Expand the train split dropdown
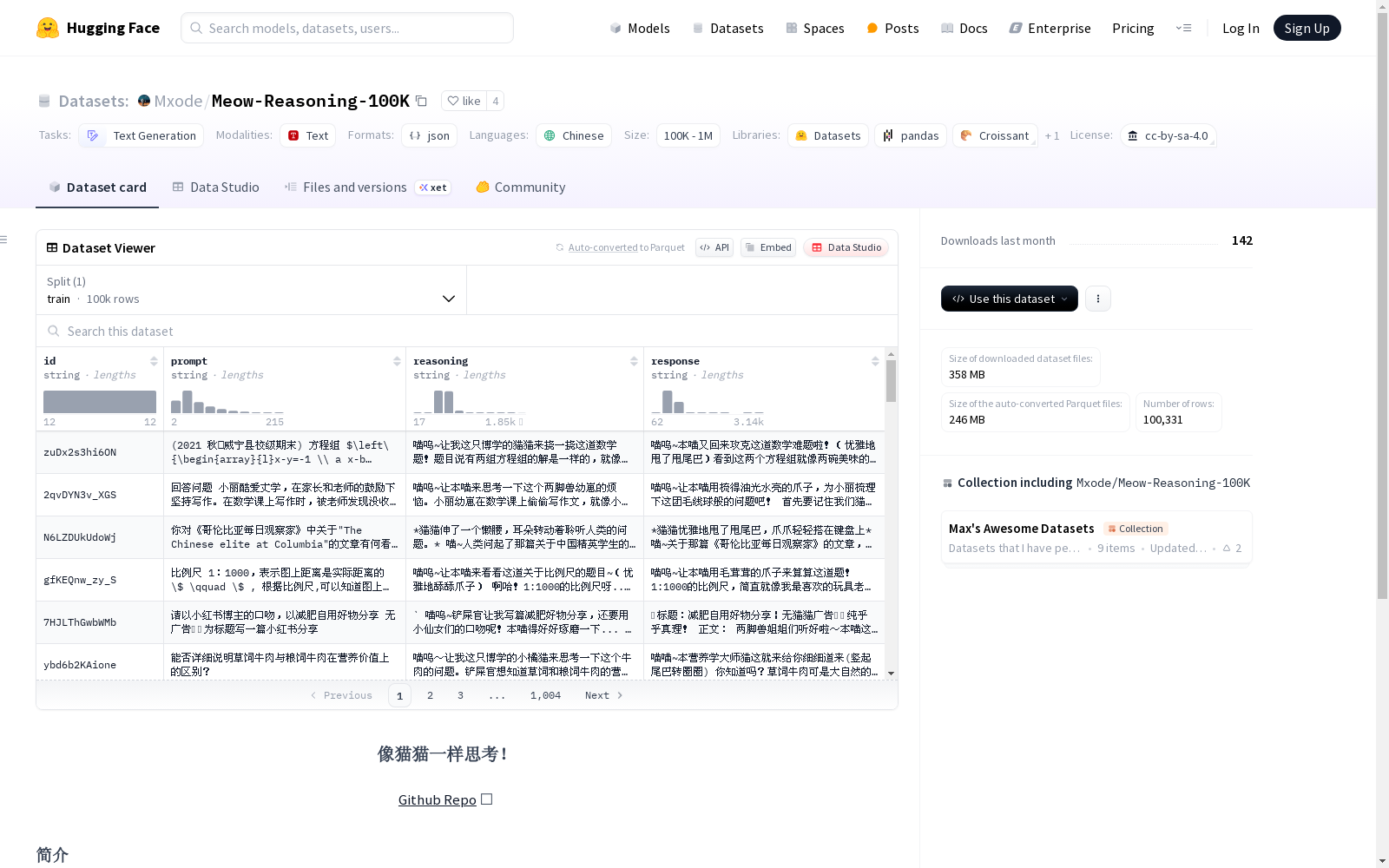Image resolution: width=1389 pixels, height=868 pixels. (251, 290)
